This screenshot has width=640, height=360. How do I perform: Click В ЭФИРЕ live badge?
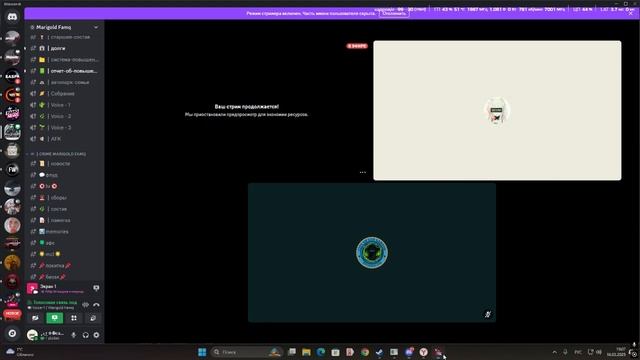click(x=357, y=46)
